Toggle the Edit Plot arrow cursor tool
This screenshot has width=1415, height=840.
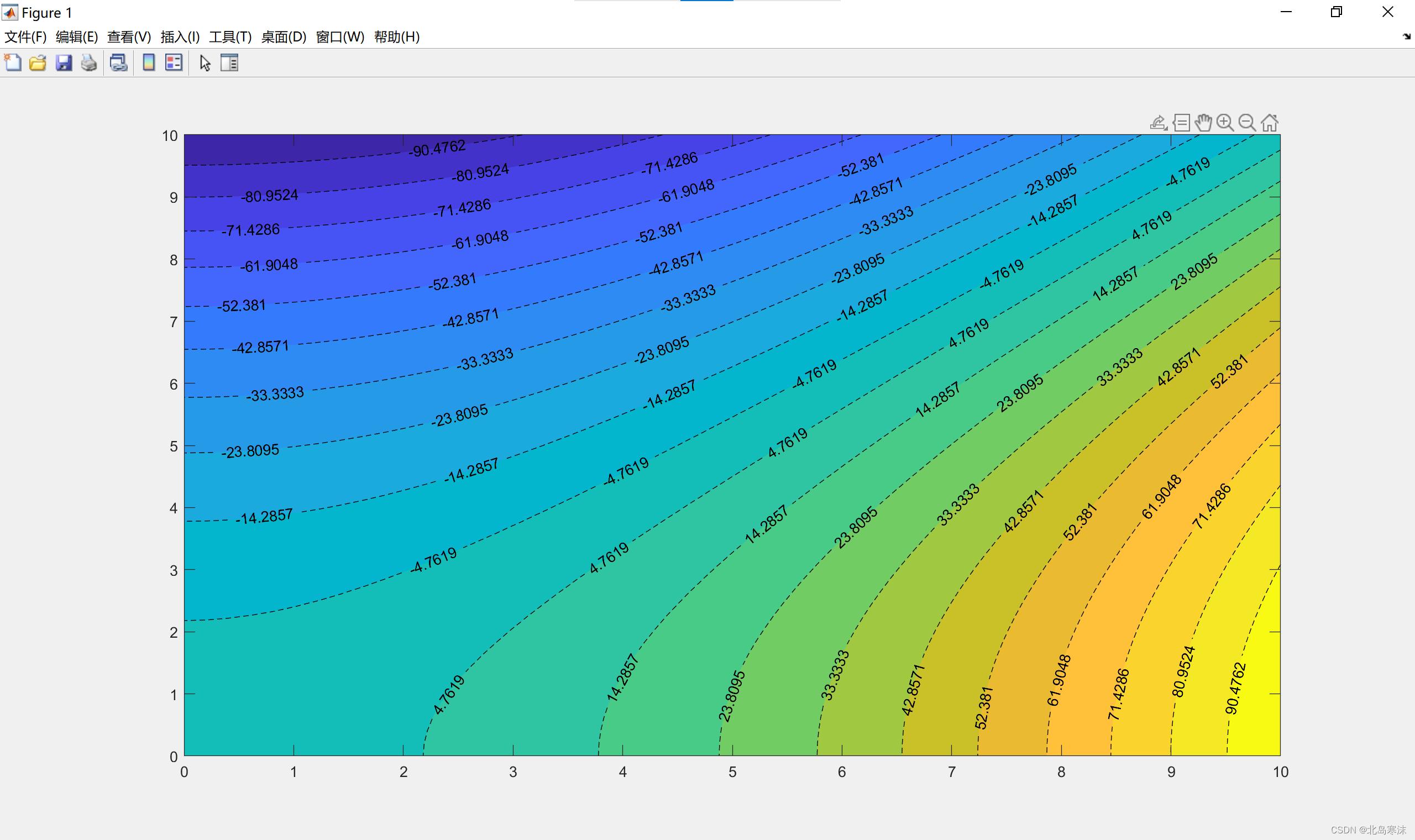tap(205, 62)
